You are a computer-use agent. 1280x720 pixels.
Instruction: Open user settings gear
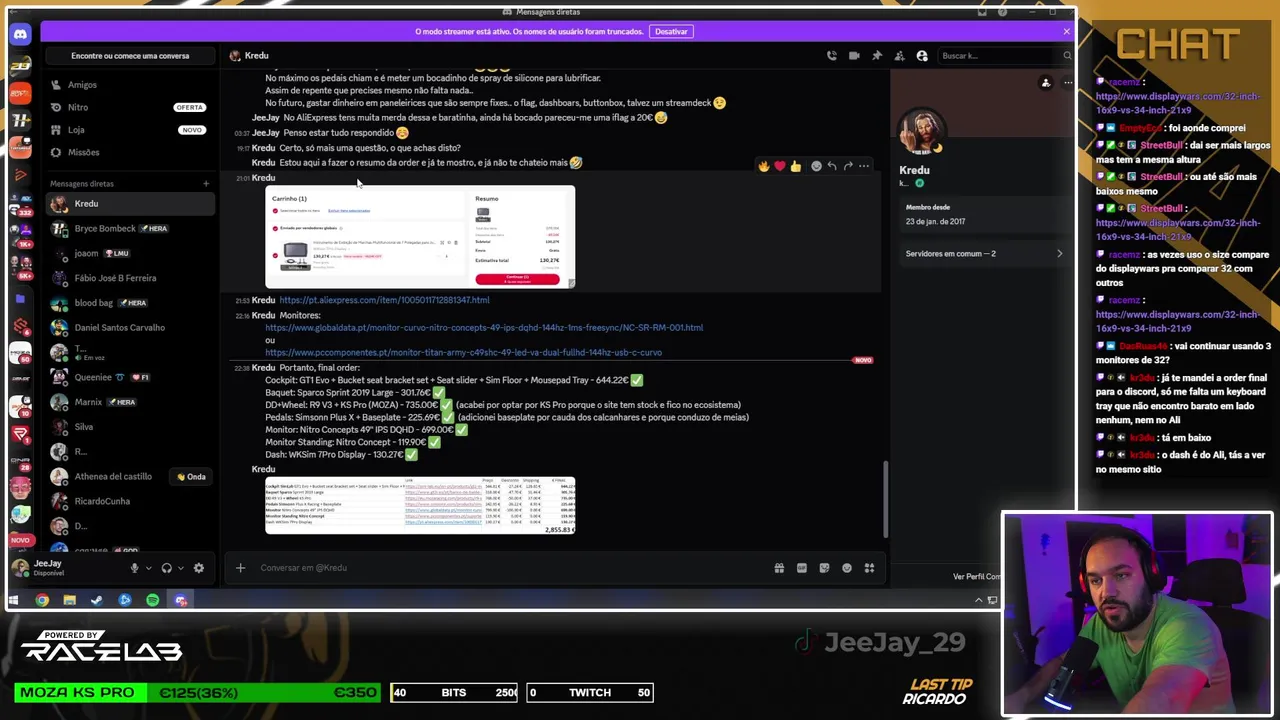[199, 568]
